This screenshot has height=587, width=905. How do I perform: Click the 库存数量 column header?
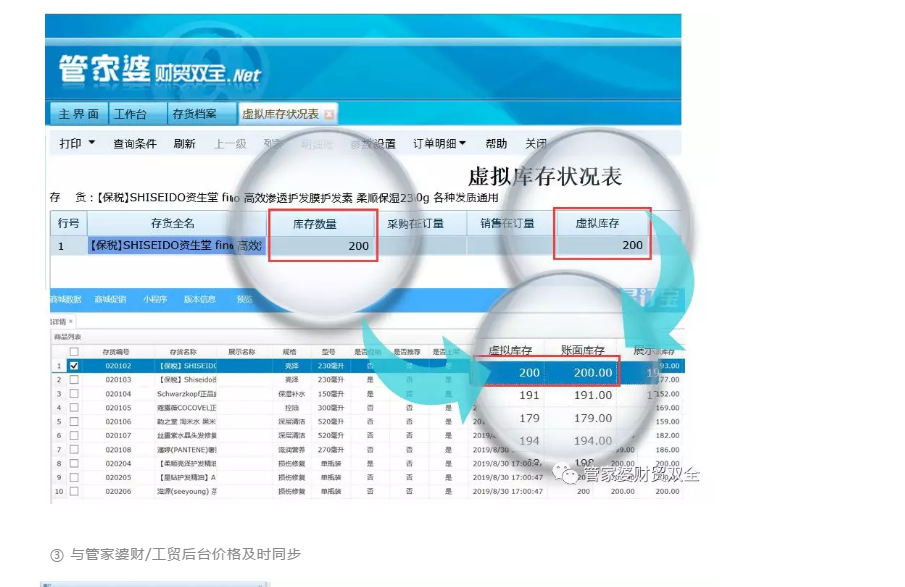tap(323, 224)
